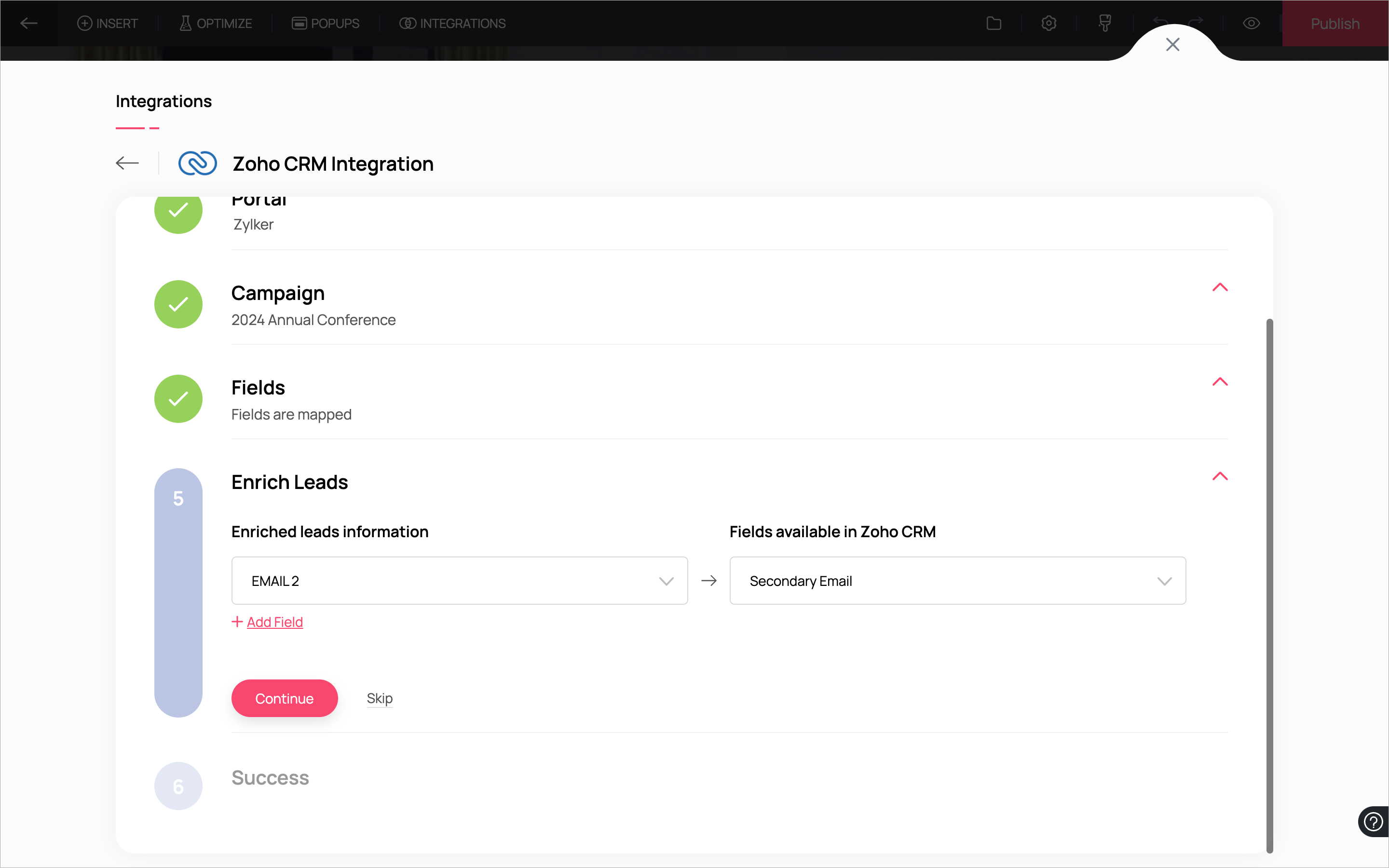Click the Continue button
Image resolution: width=1389 pixels, height=868 pixels.
[x=284, y=698]
